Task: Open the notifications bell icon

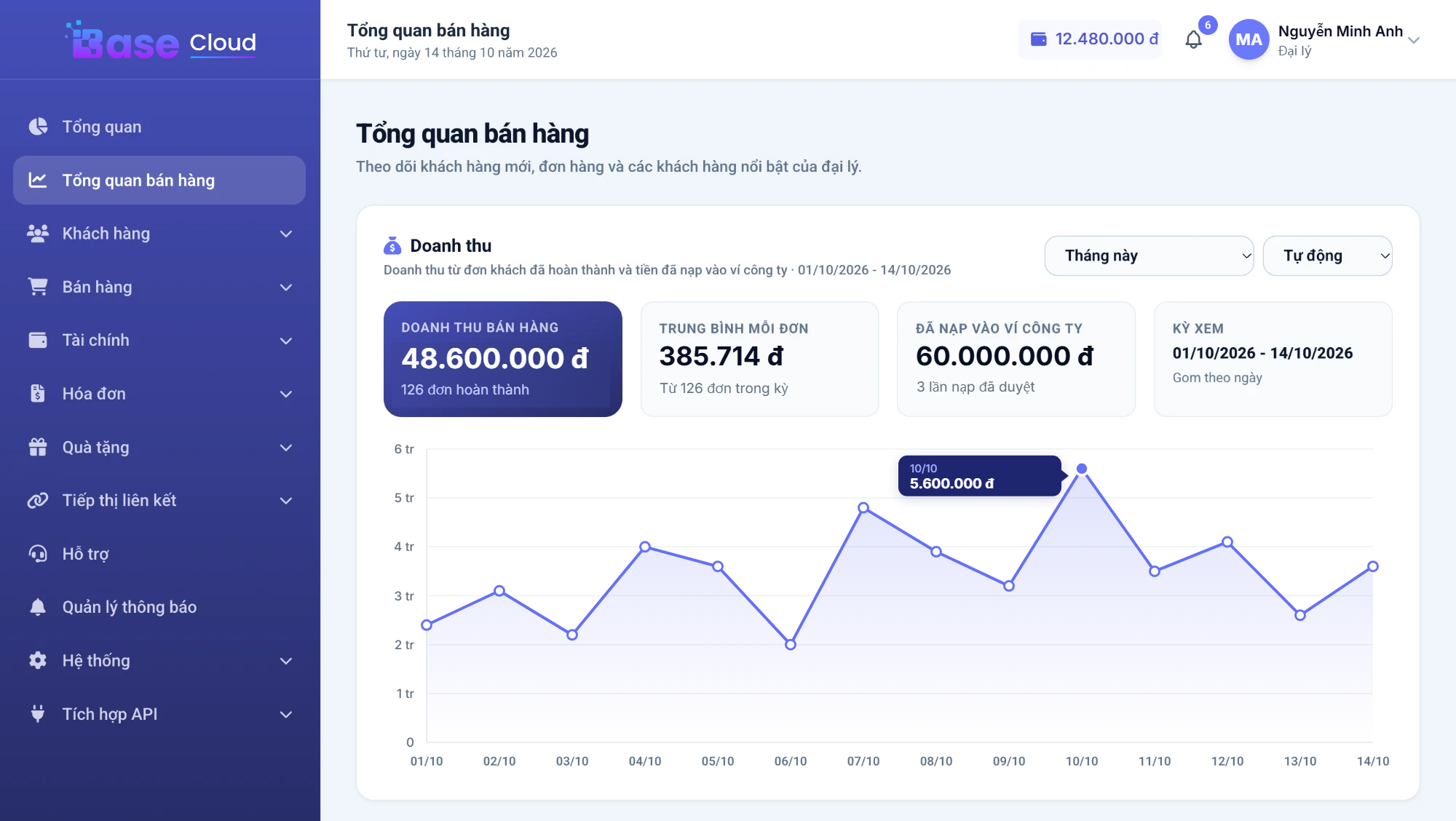Action: 1193,39
